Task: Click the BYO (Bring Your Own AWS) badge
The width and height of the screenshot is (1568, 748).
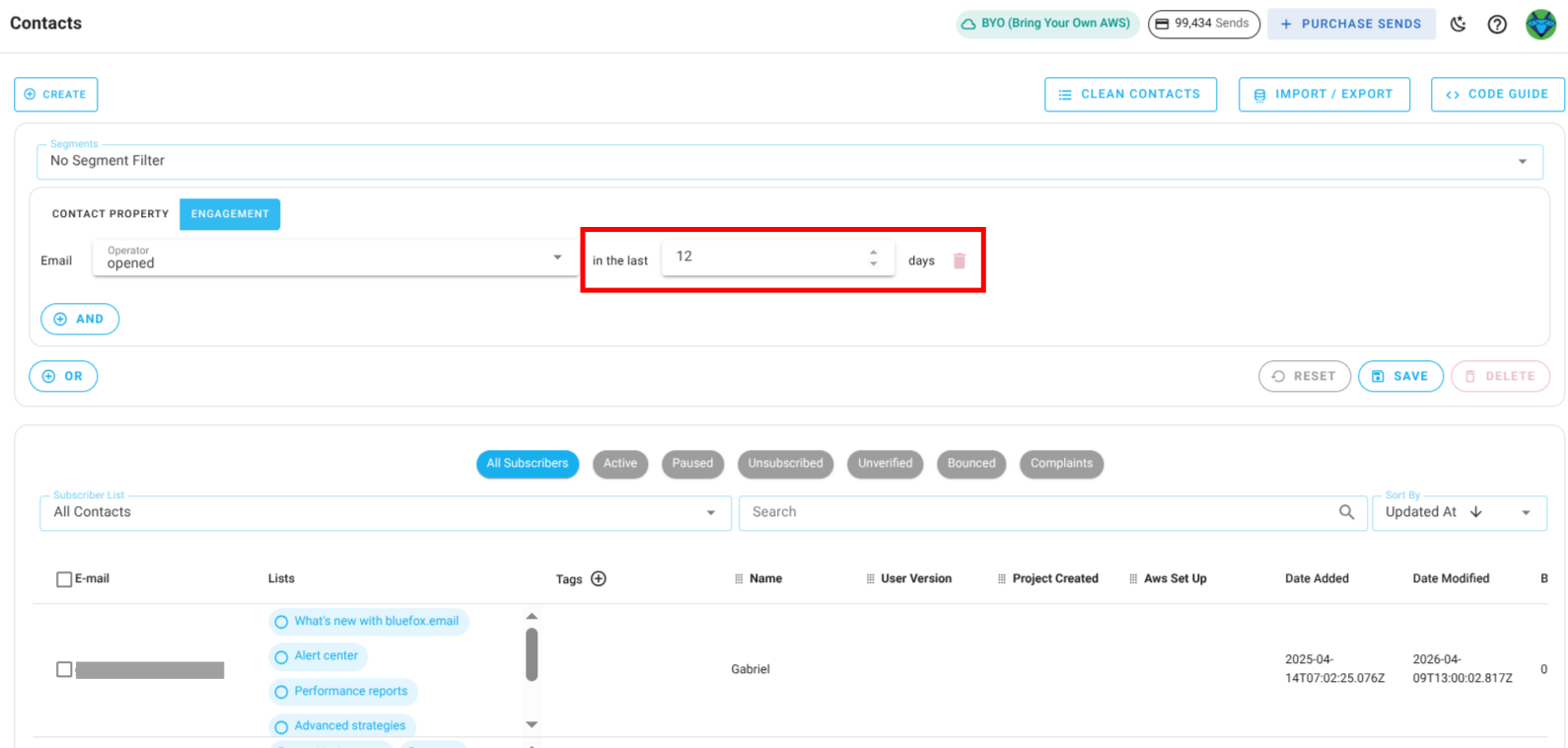Action: (x=1047, y=24)
